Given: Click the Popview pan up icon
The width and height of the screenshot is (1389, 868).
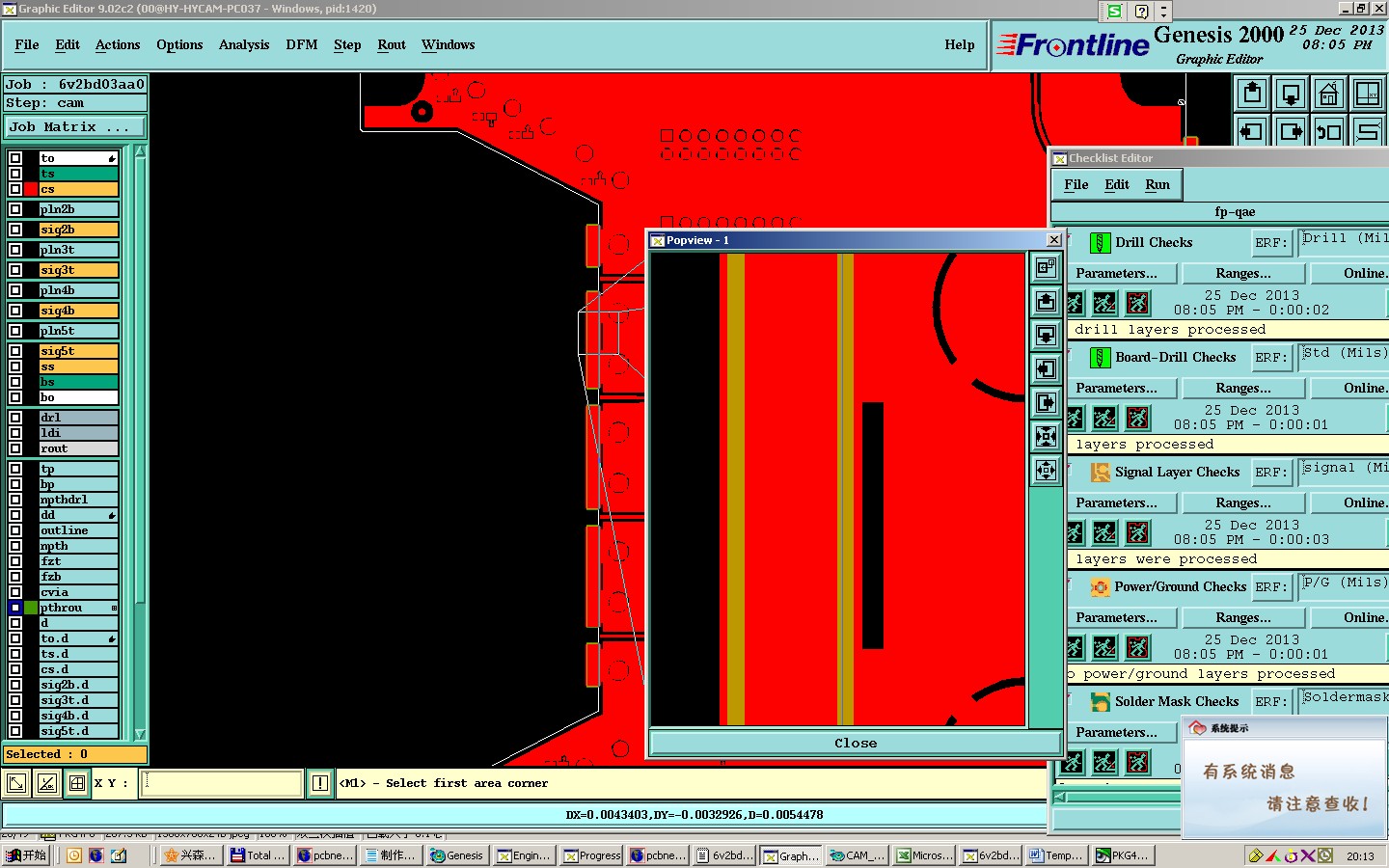Looking at the screenshot, I should 1047,302.
